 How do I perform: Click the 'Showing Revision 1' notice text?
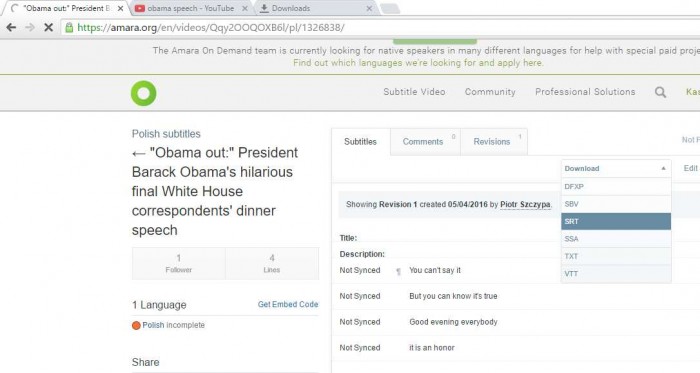[x=449, y=204]
